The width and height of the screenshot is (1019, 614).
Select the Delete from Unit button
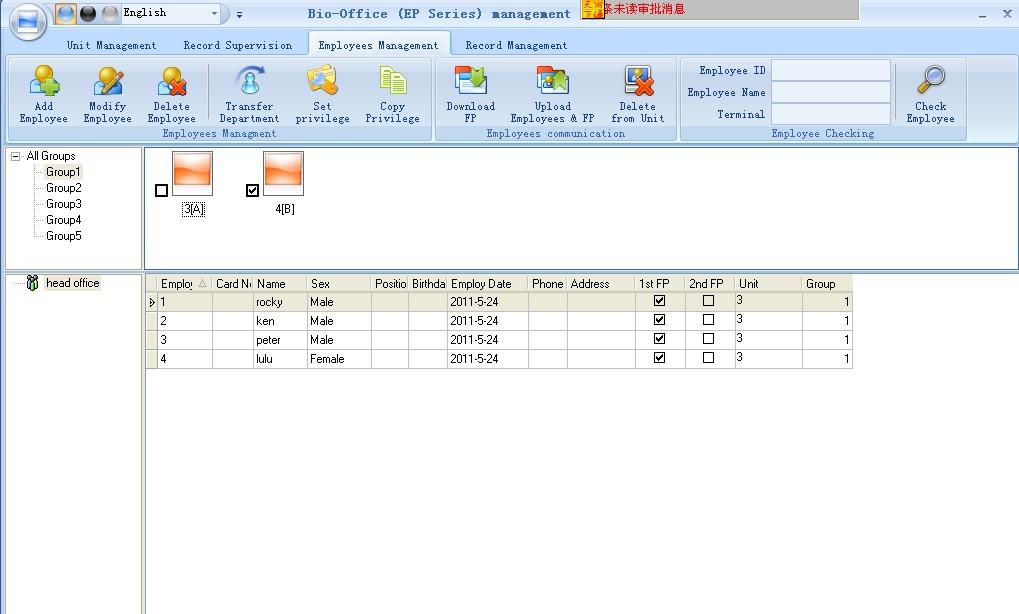pos(638,94)
